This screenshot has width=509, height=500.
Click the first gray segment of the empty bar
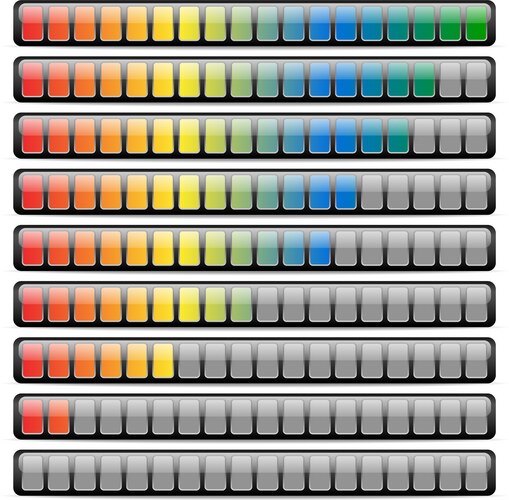point(33,473)
